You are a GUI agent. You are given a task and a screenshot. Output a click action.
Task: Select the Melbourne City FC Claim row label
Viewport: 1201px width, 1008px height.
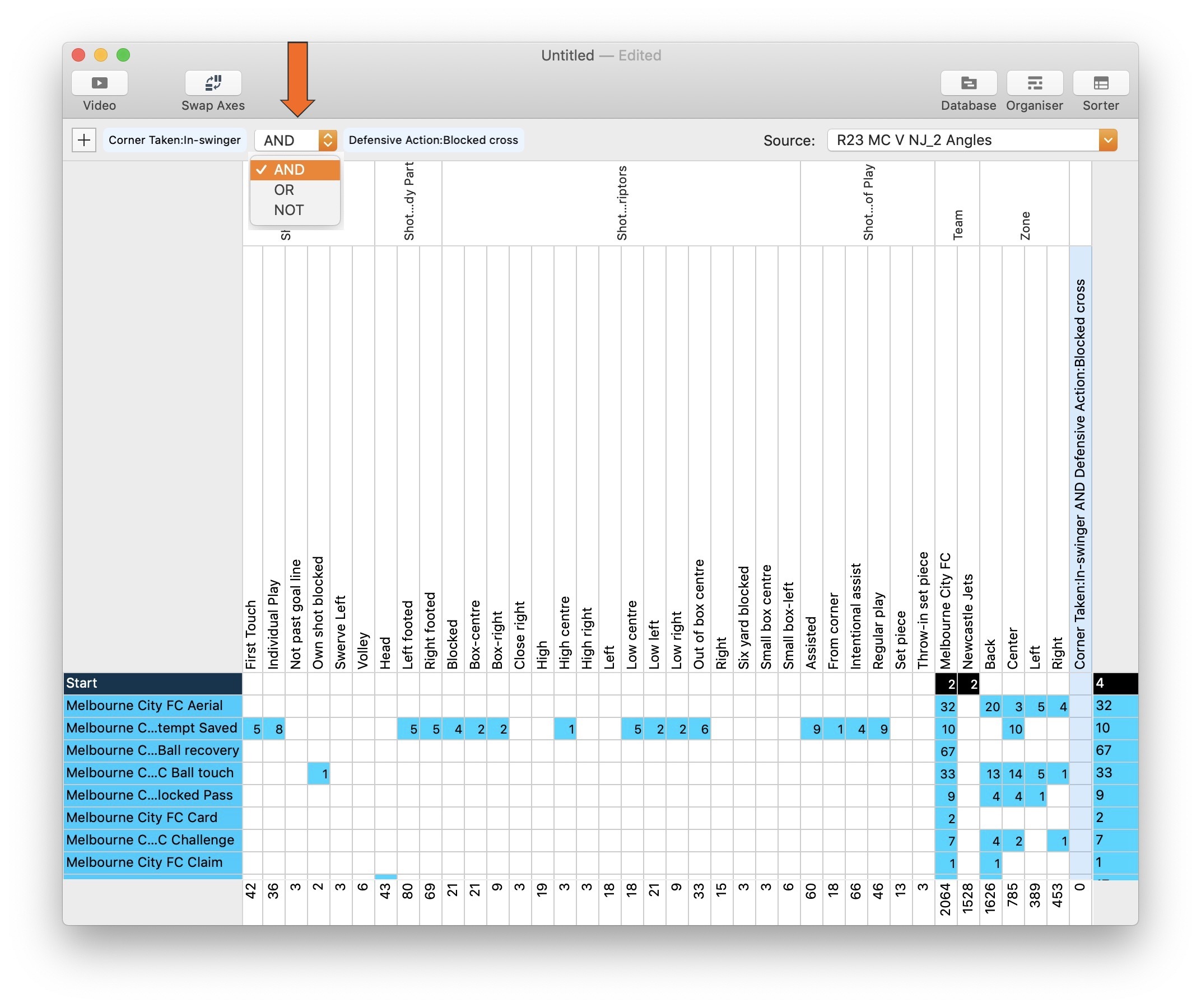[x=152, y=862]
